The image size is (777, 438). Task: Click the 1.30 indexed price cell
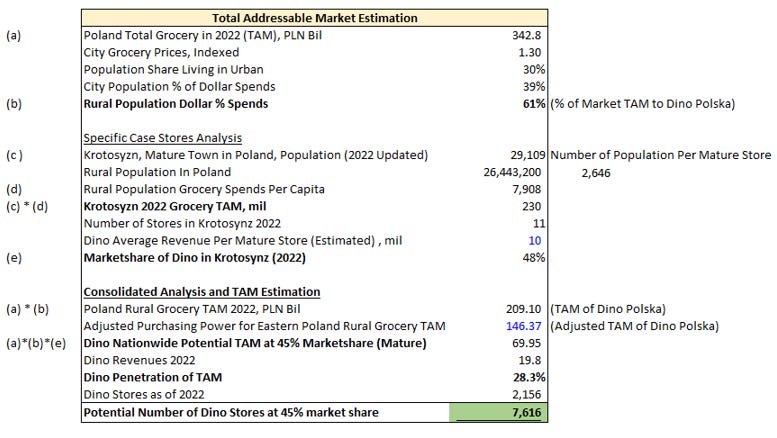[x=529, y=53]
